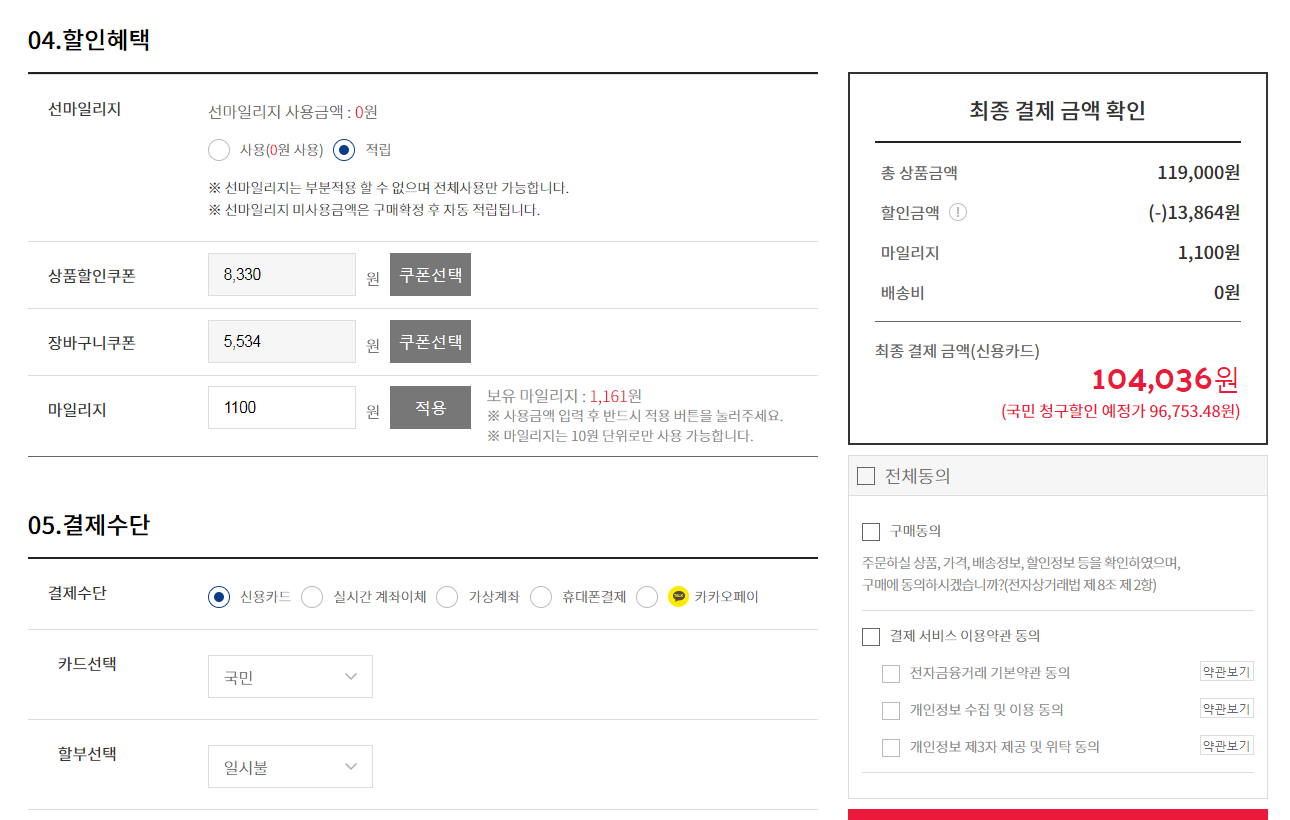Click the 마일리지 amount input field

coord(282,408)
